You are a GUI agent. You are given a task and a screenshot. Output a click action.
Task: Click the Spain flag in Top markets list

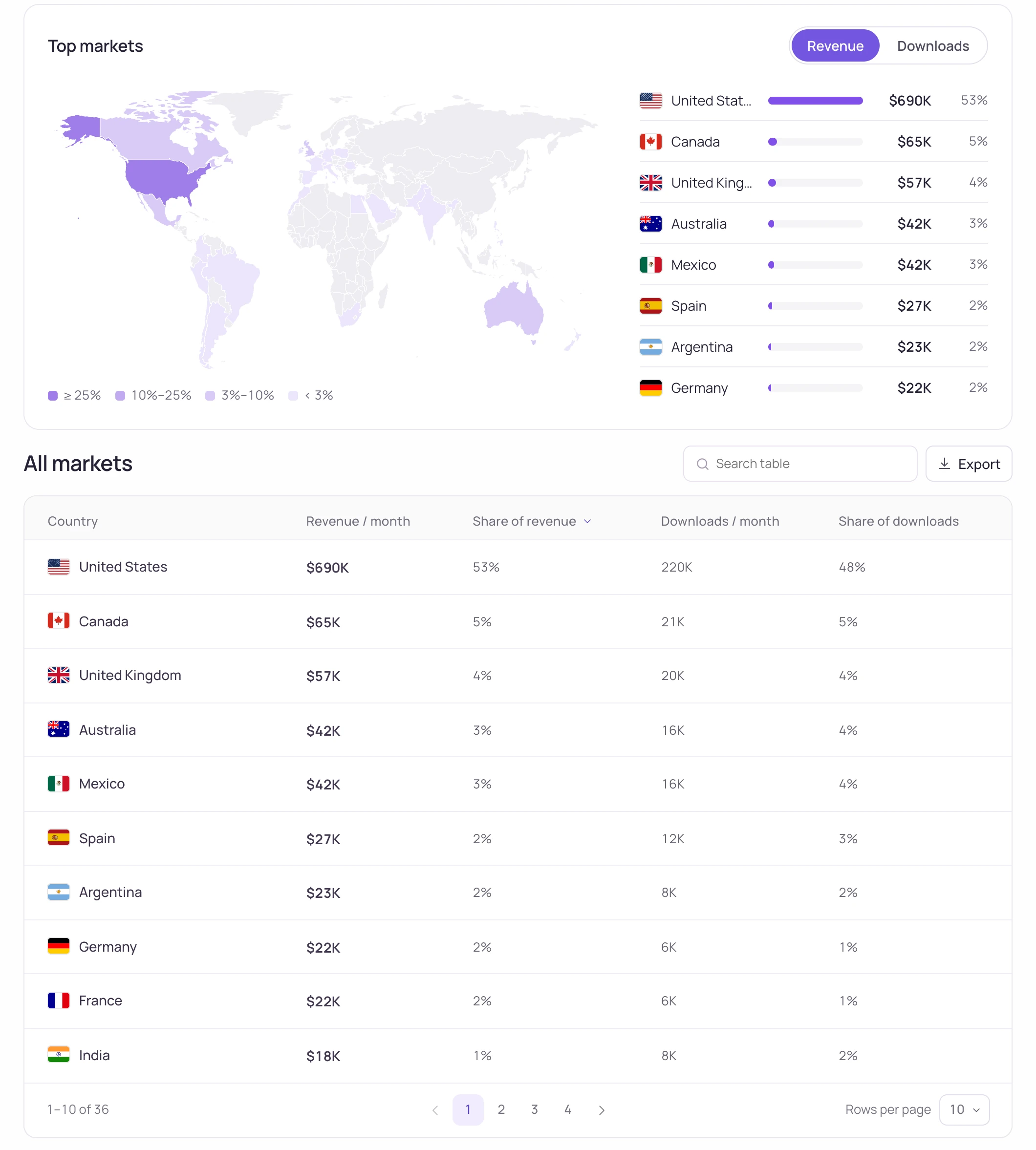(x=650, y=305)
